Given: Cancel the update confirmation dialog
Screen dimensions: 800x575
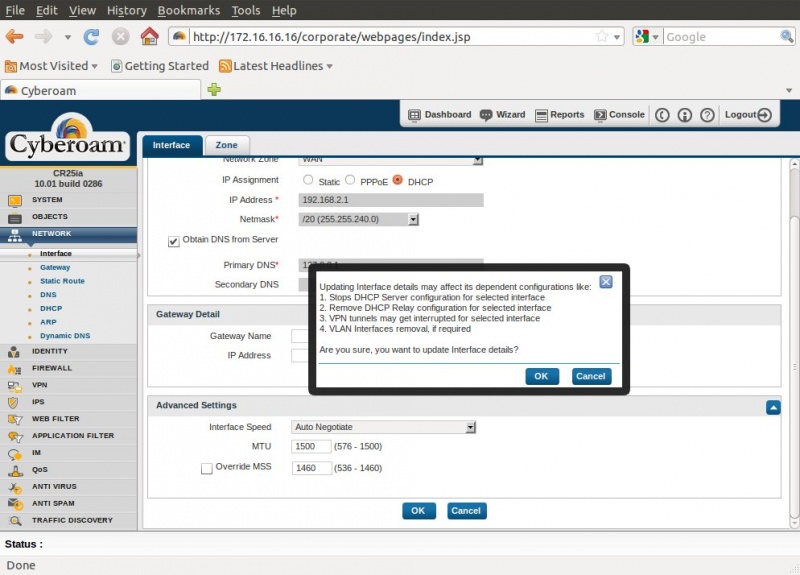Looking at the screenshot, I should click(x=591, y=377).
